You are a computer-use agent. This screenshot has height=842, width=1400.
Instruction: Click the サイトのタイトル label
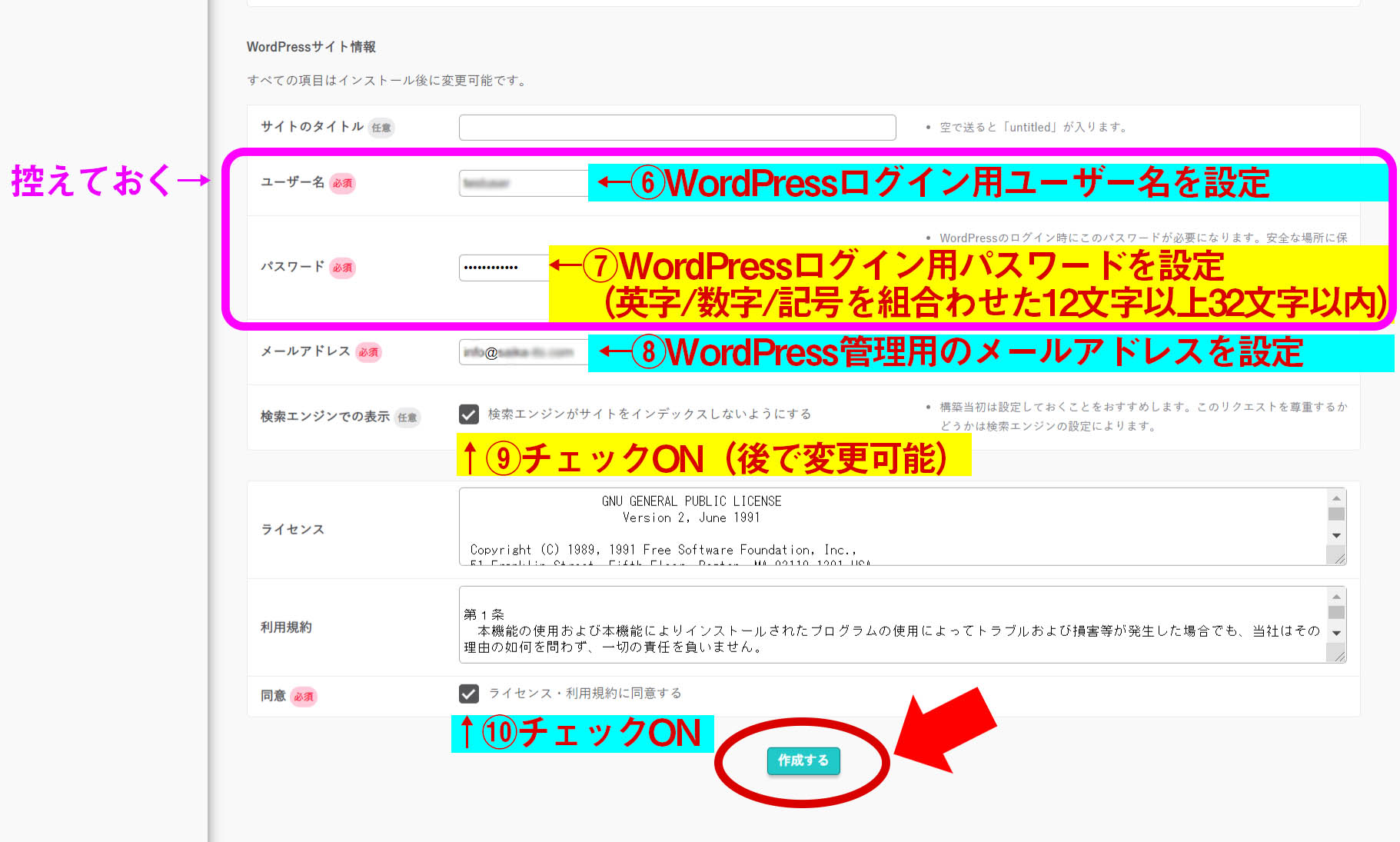click(x=312, y=126)
